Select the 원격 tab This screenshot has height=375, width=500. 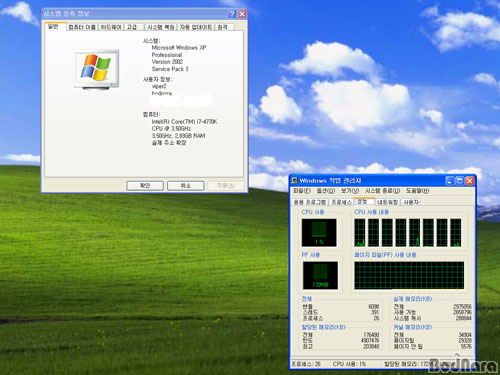click(223, 27)
